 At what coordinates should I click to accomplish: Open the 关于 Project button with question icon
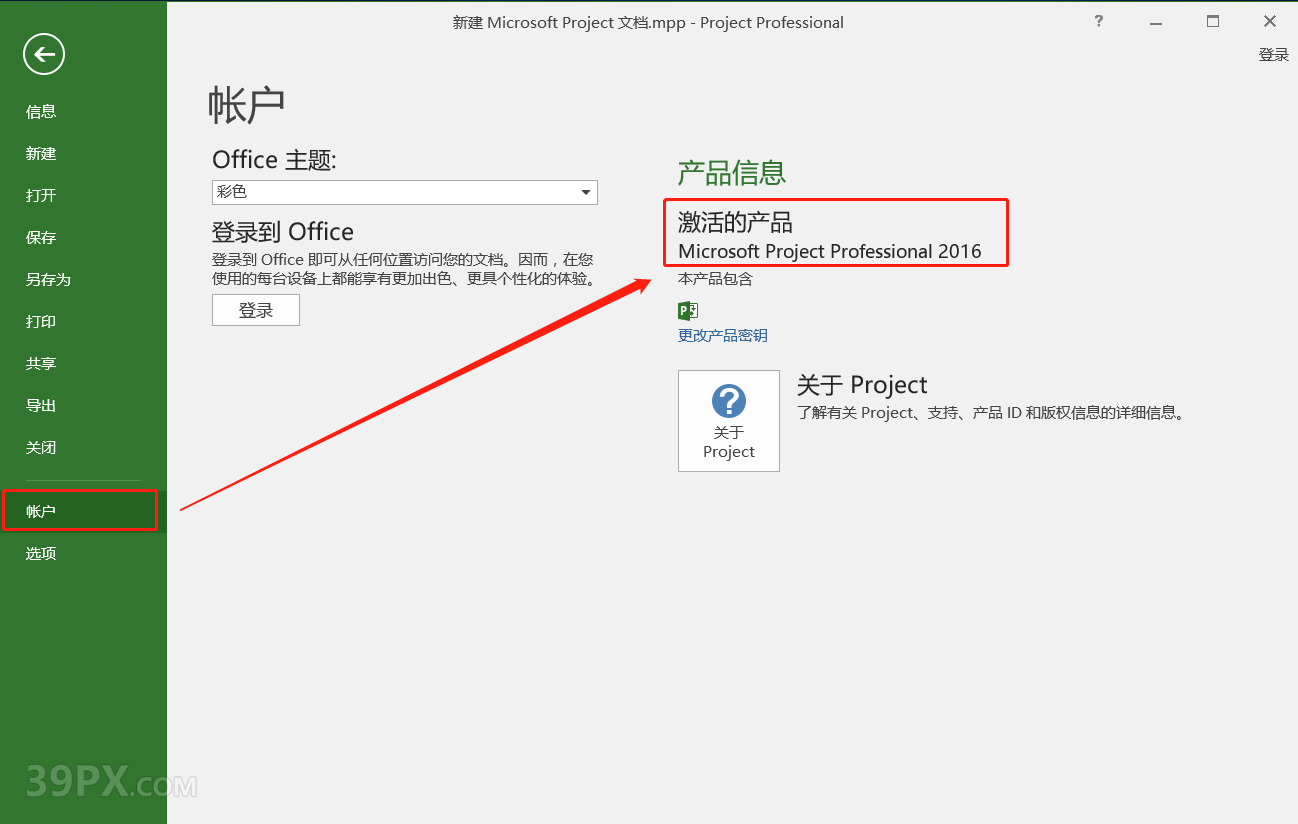click(728, 421)
